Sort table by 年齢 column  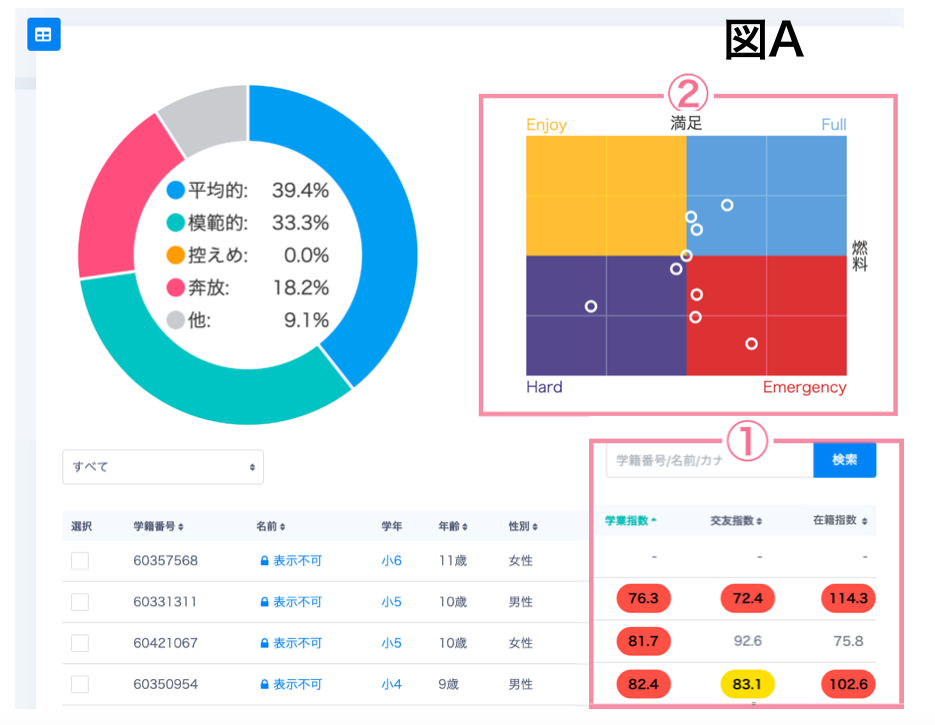coord(453,526)
